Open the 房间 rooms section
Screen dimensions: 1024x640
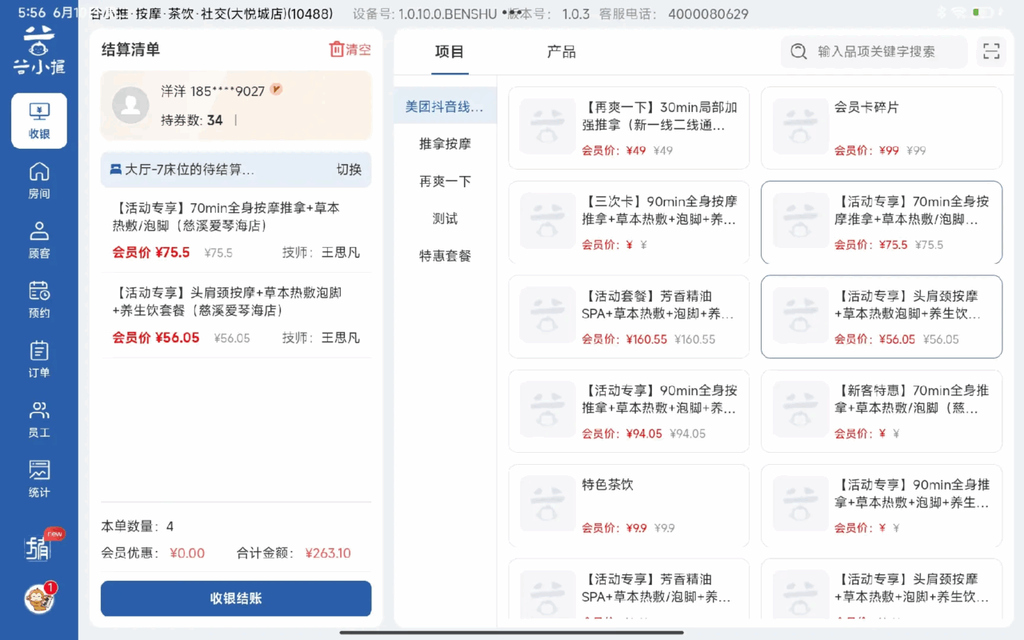[39, 180]
